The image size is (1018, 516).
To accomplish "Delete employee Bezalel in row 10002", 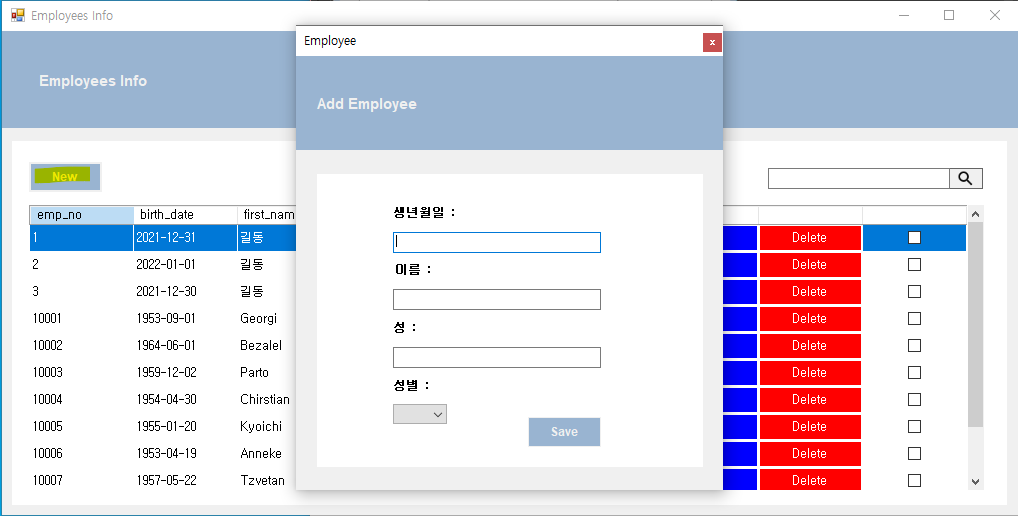I will point(810,345).
